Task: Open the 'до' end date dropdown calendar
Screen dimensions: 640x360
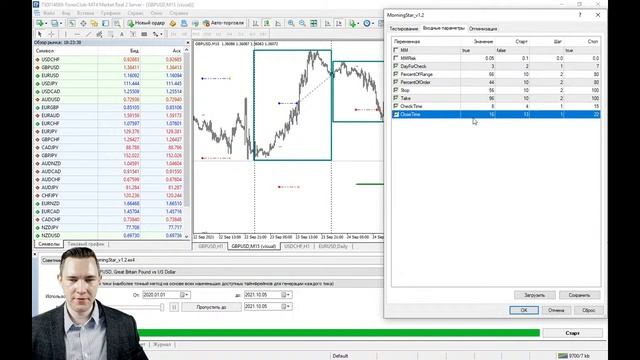Action: coord(286,295)
